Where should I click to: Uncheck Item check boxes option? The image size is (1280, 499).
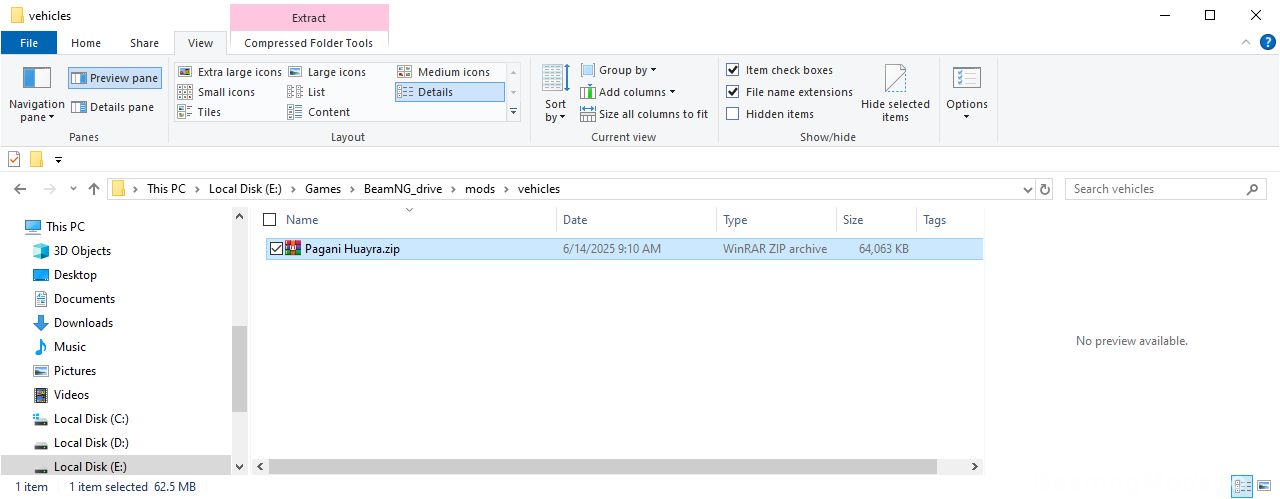(733, 70)
